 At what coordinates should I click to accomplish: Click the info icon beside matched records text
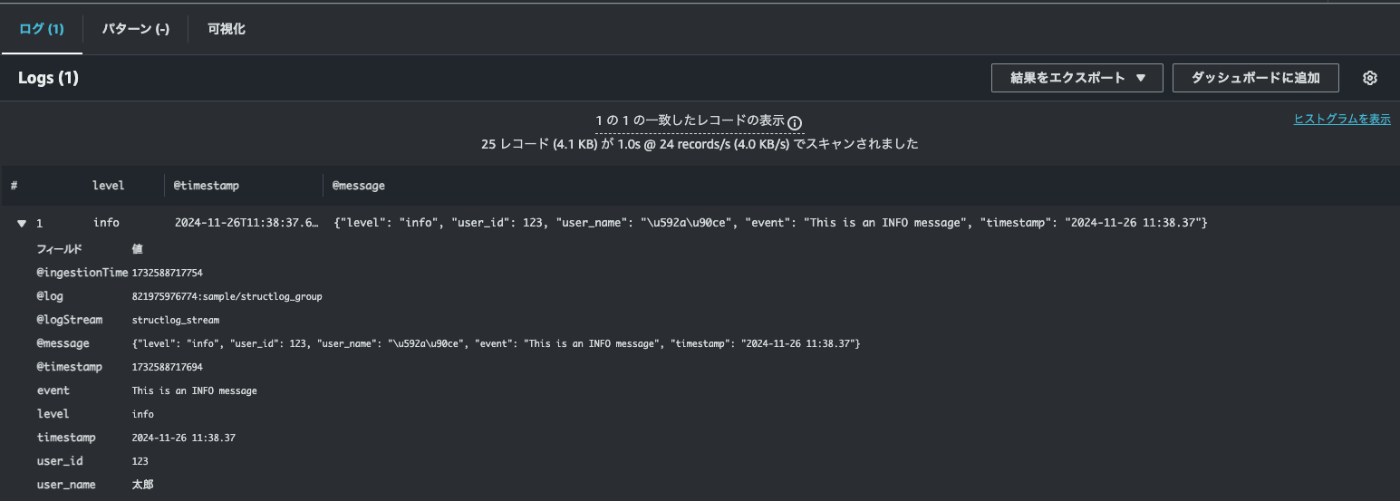(795, 123)
